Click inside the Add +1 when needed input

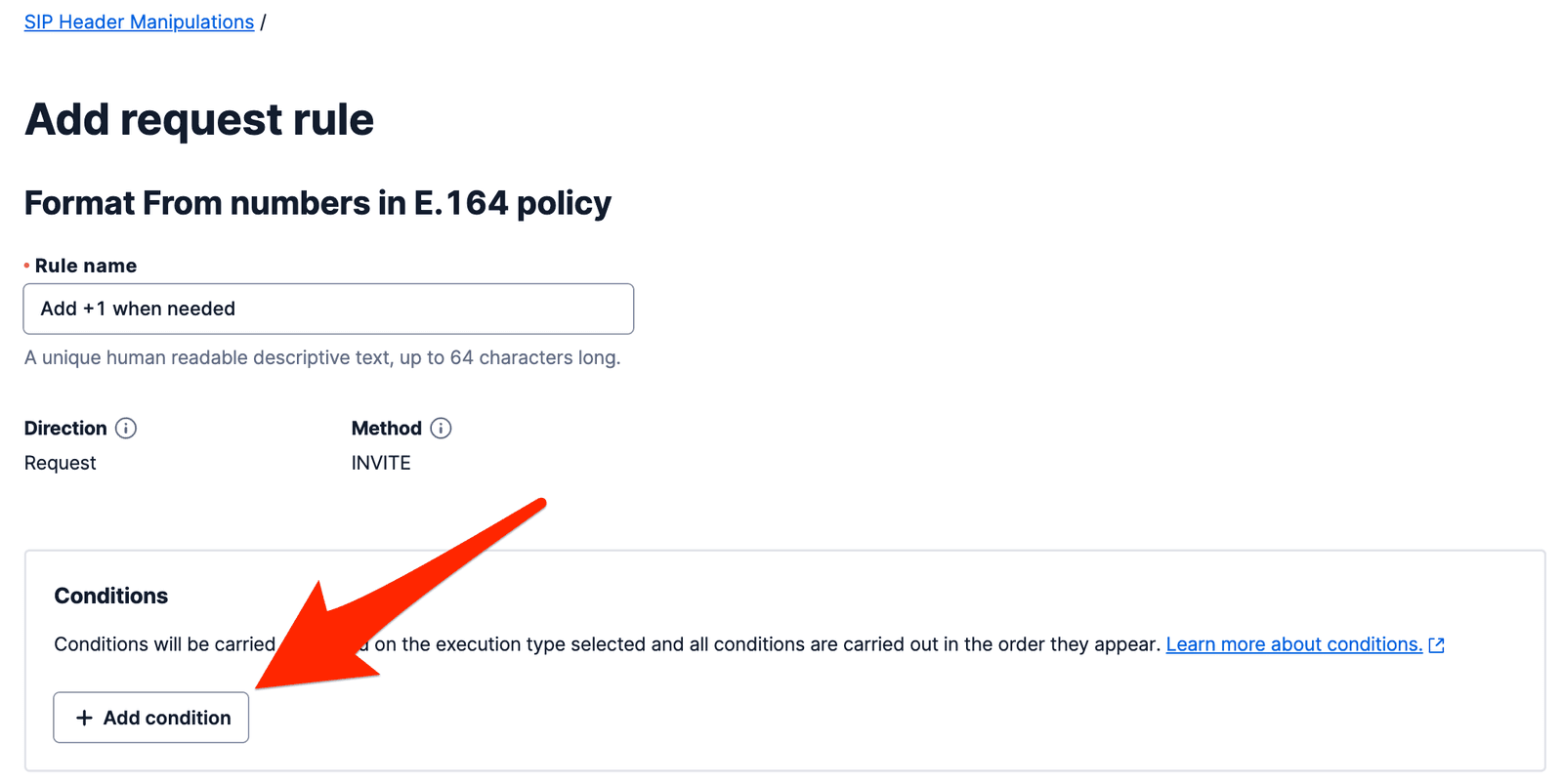click(328, 309)
